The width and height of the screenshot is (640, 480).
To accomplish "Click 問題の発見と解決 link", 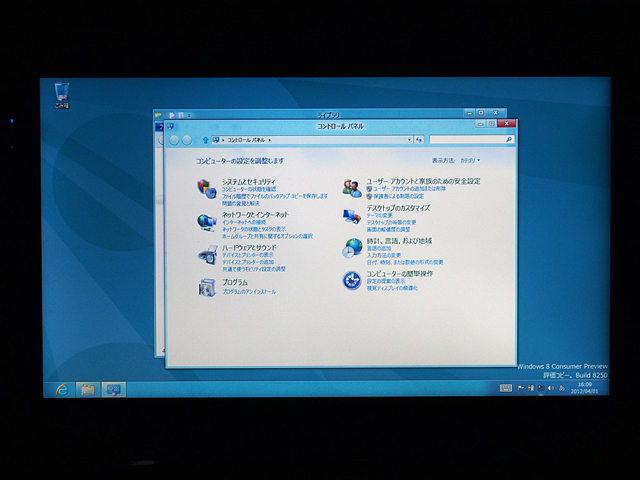I will tap(241, 203).
